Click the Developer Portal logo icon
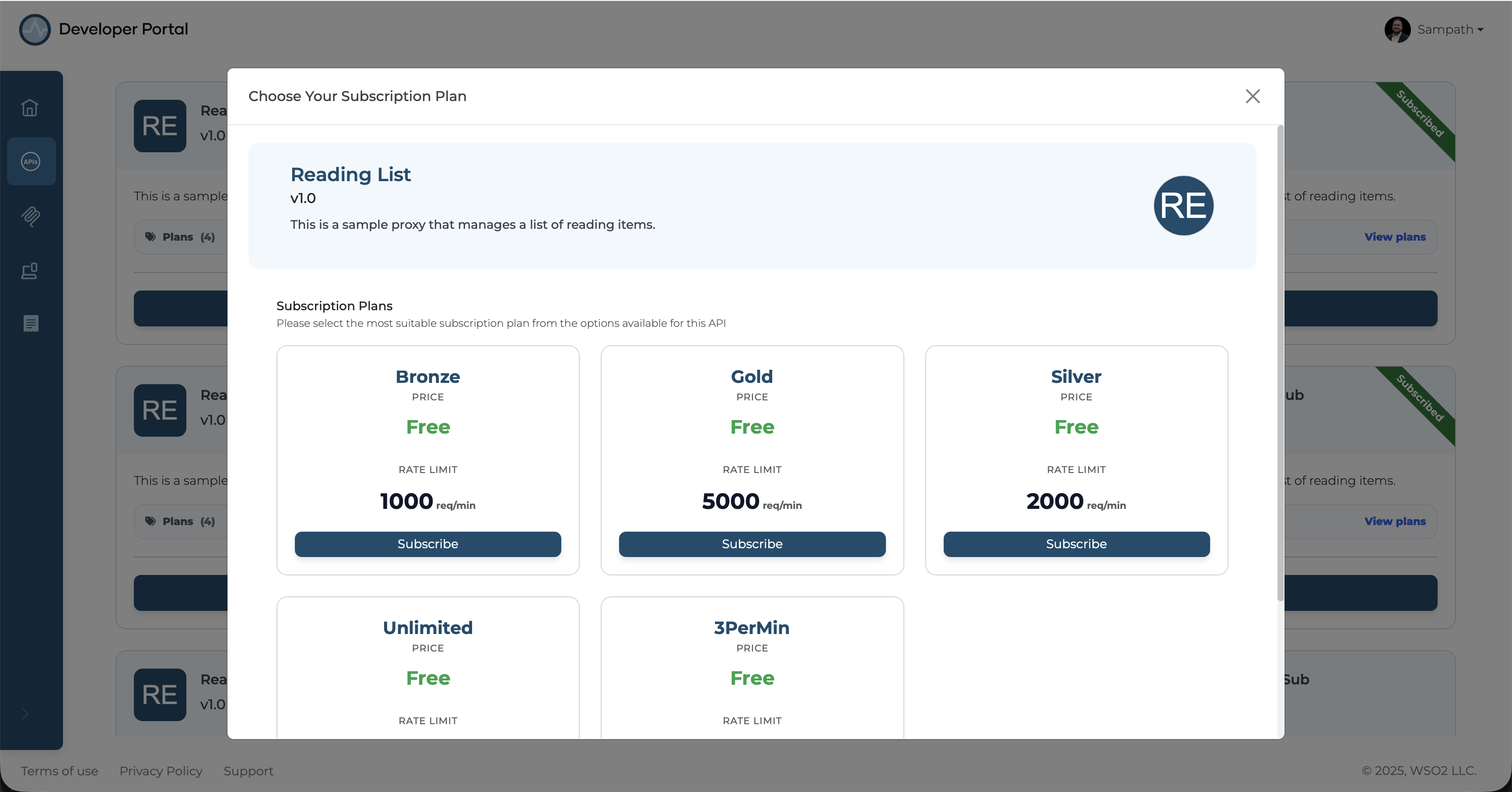This screenshot has height=792, width=1512. tap(35, 29)
